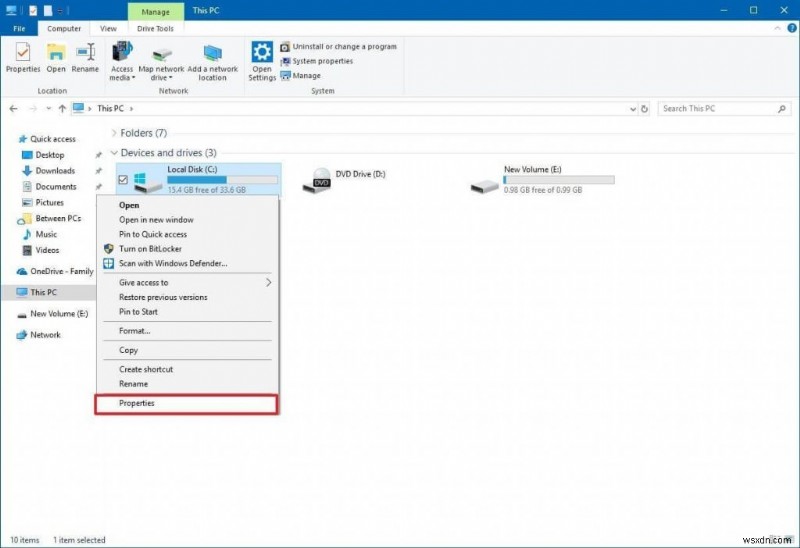The width and height of the screenshot is (800, 548).
Task: Open the recent locations dropdown arrow
Action: tap(48, 109)
